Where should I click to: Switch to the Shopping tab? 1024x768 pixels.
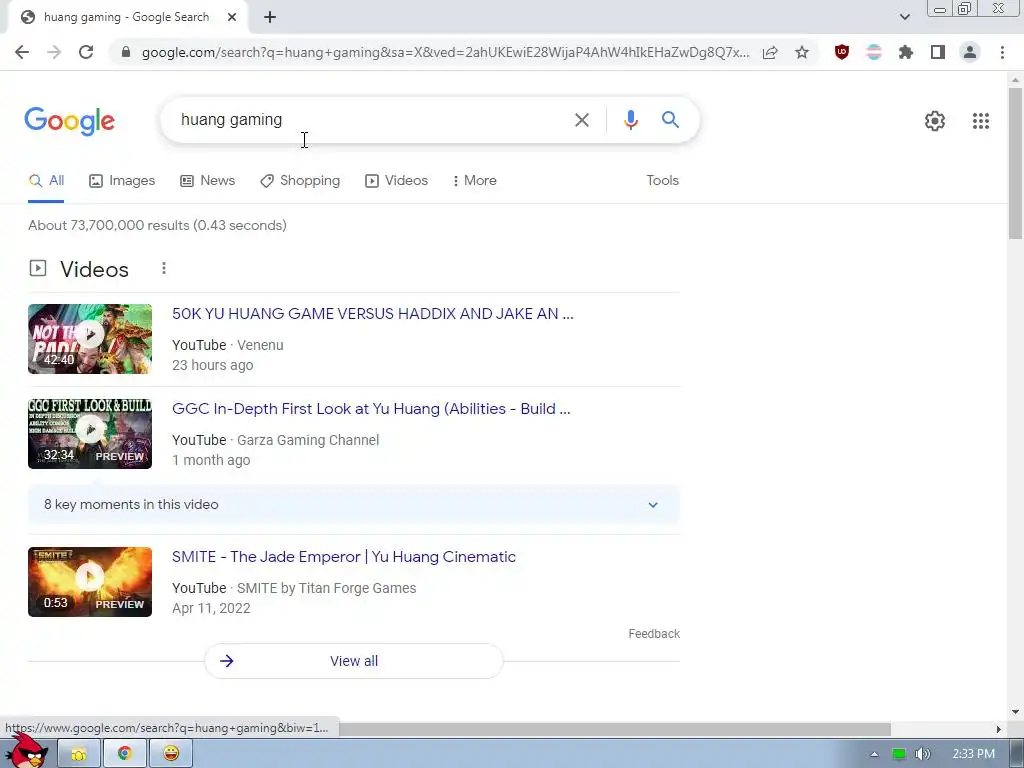[300, 181]
